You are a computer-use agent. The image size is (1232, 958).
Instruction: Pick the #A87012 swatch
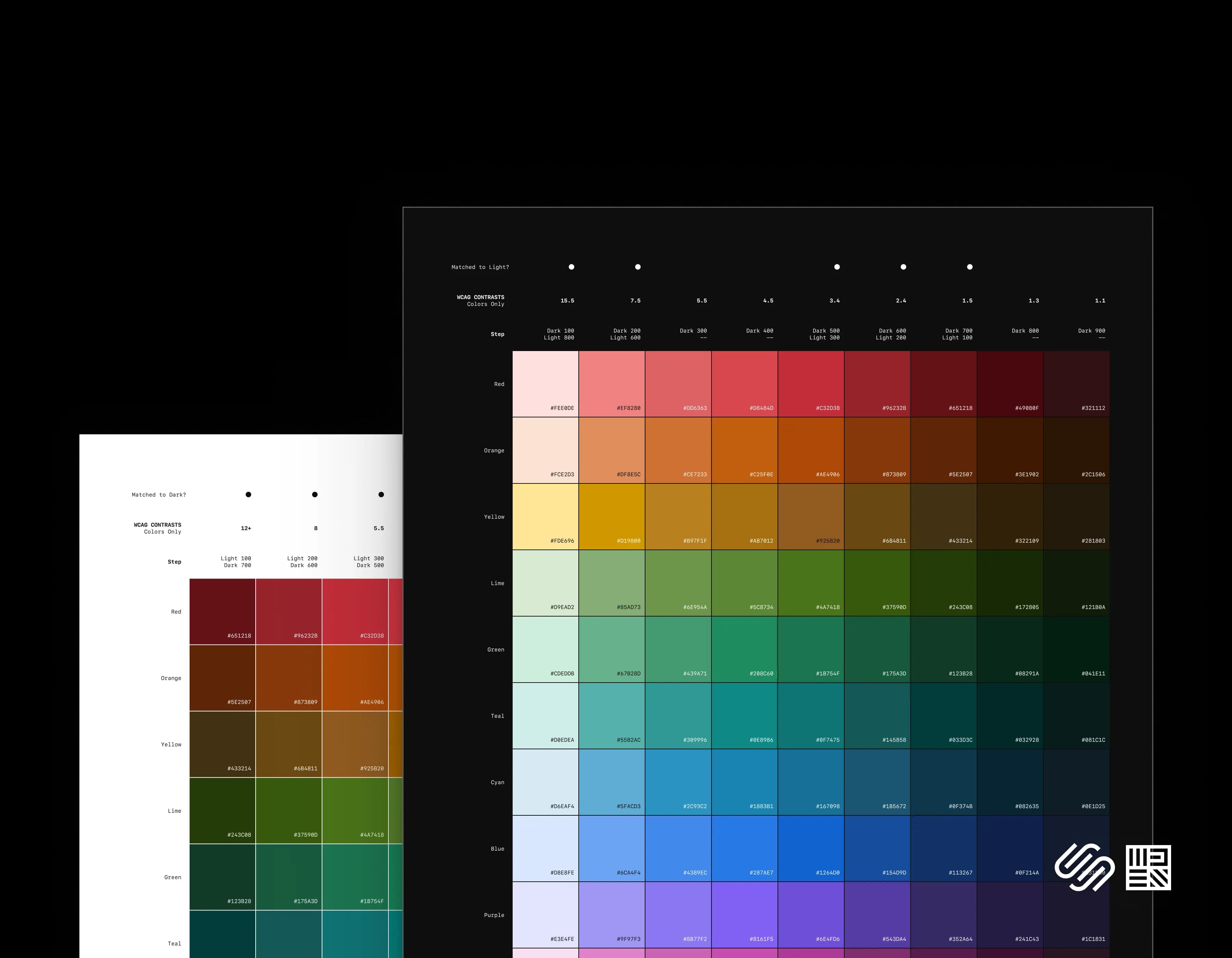click(745, 517)
